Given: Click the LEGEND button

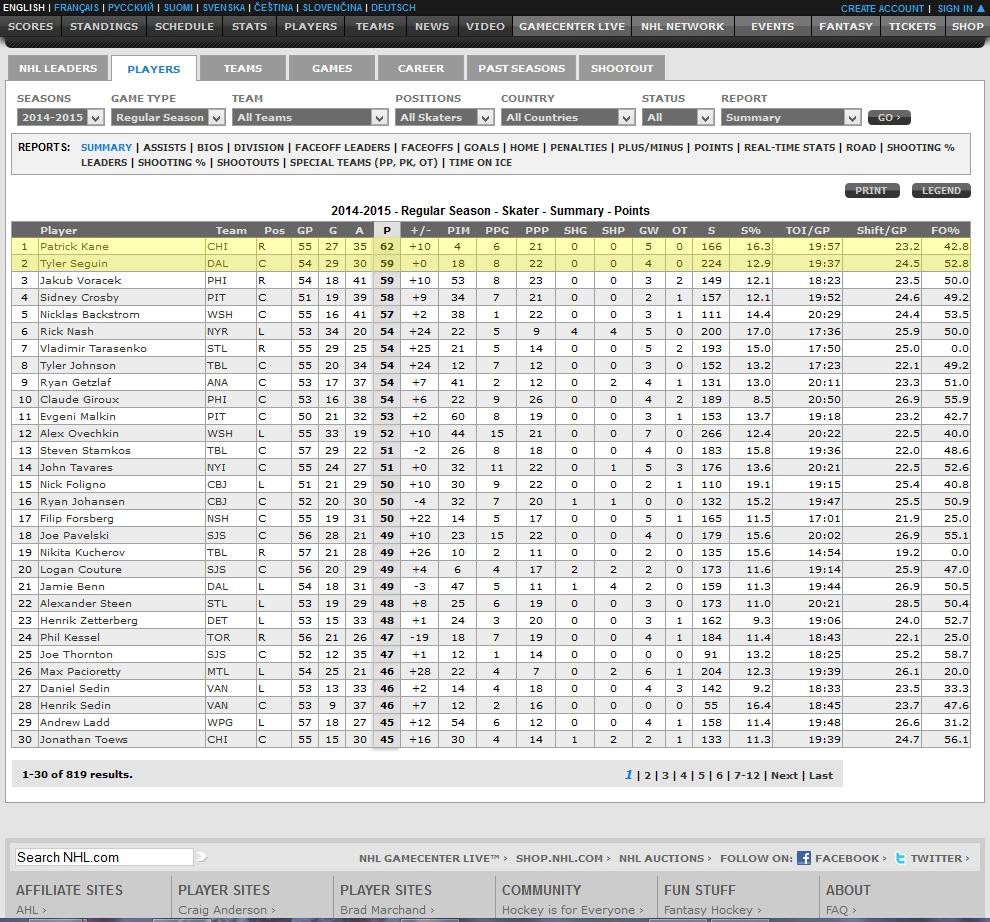Looking at the screenshot, I should [x=941, y=191].
